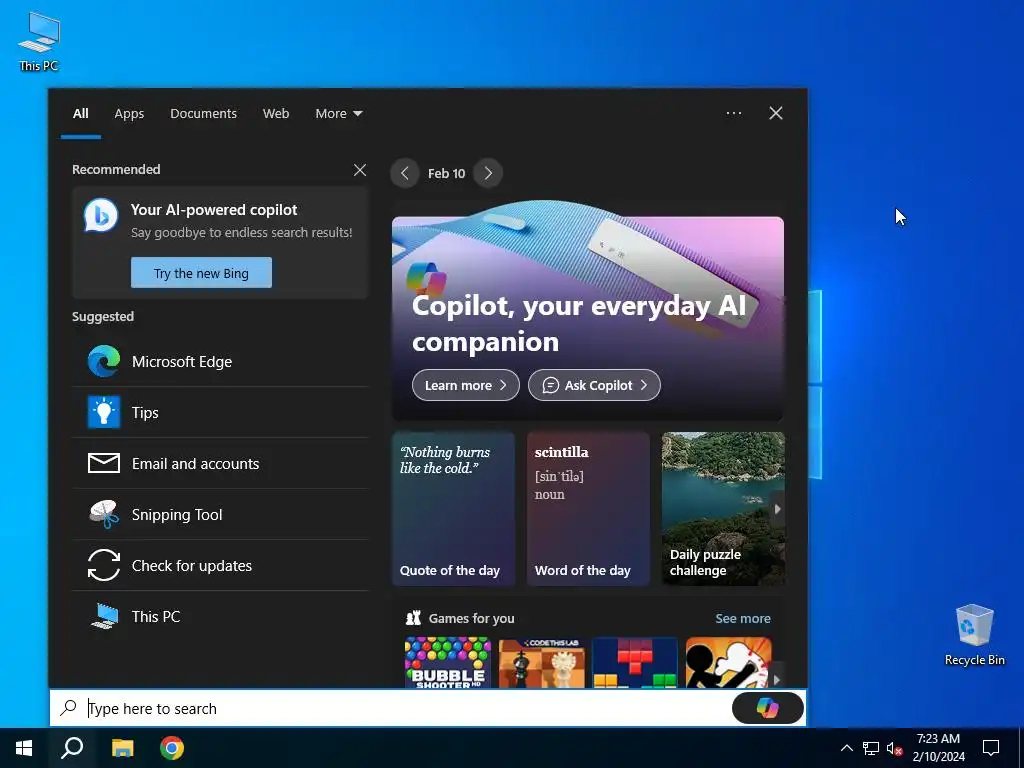1024x768 pixels.
Task: Advance the games carousel arrow
Action: (x=776, y=680)
